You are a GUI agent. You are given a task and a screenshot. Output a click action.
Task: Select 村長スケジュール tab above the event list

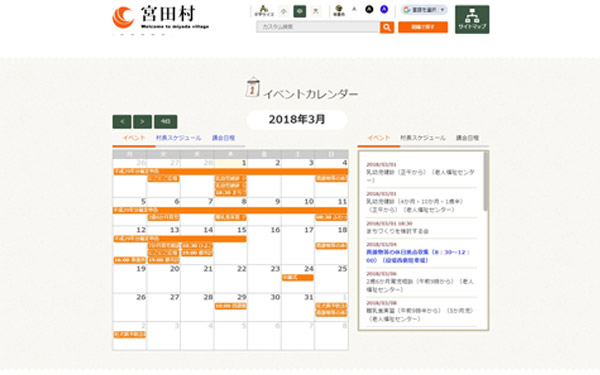[423, 138]
